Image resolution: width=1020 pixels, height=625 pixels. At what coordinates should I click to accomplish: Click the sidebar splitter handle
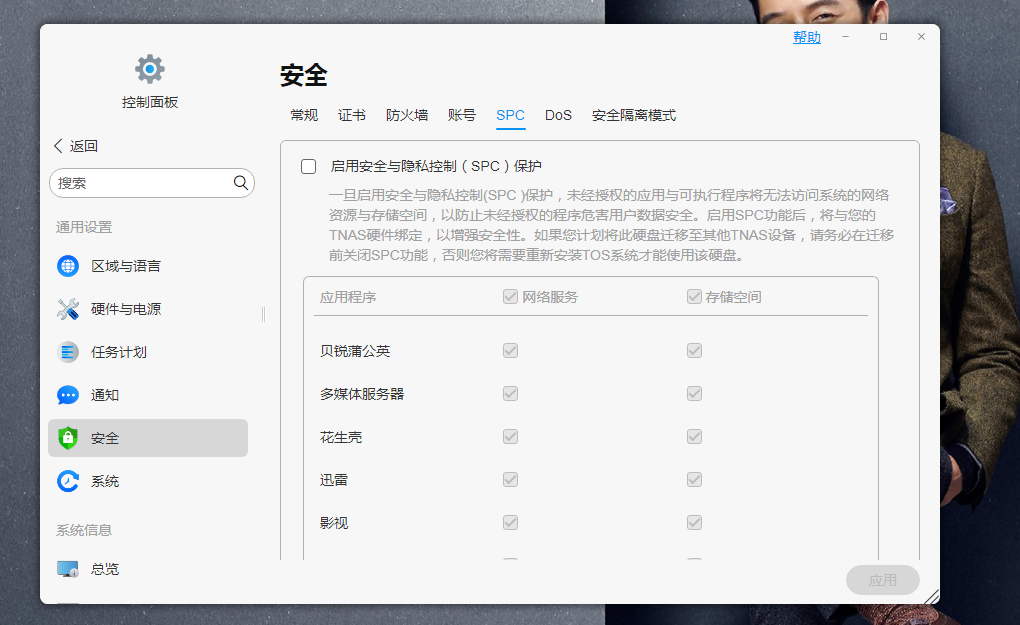point(263,315)
